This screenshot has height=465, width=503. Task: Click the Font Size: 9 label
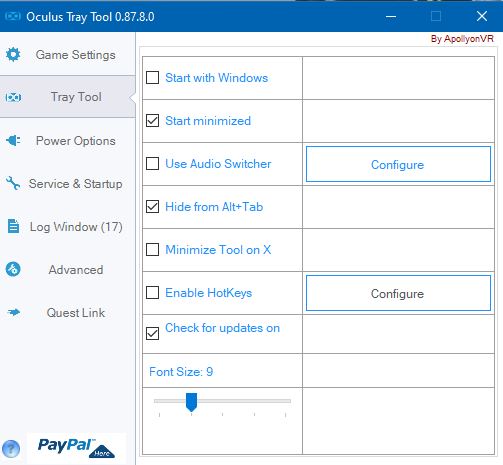click(x=181, y=372)
